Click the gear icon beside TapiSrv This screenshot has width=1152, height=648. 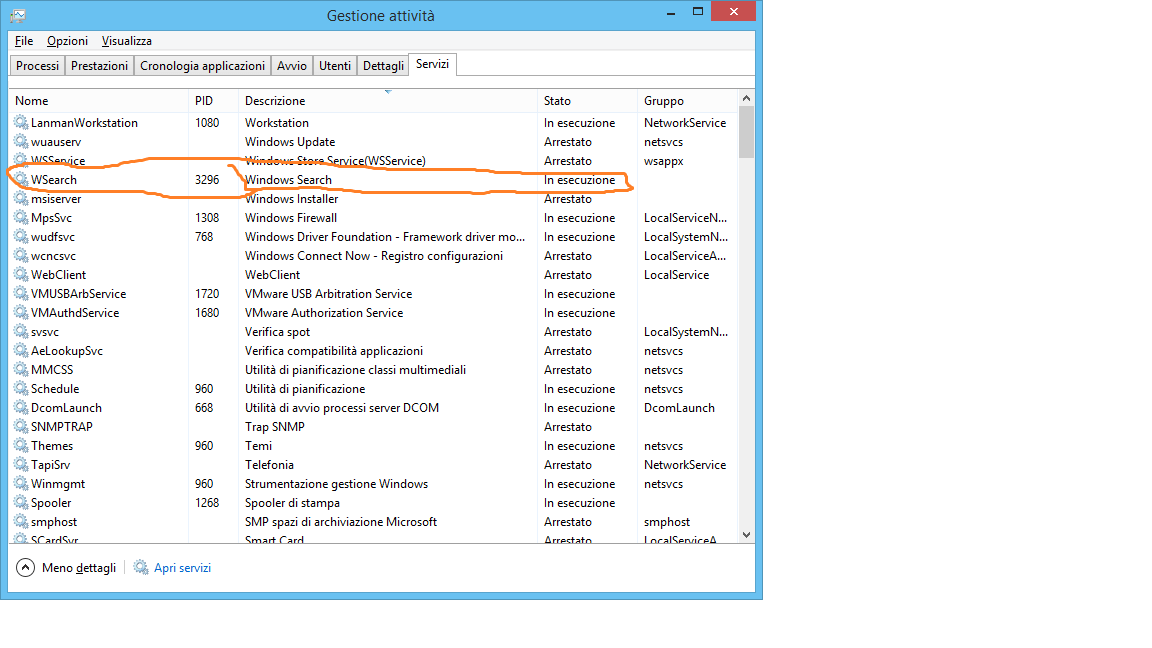pos(21,464)
